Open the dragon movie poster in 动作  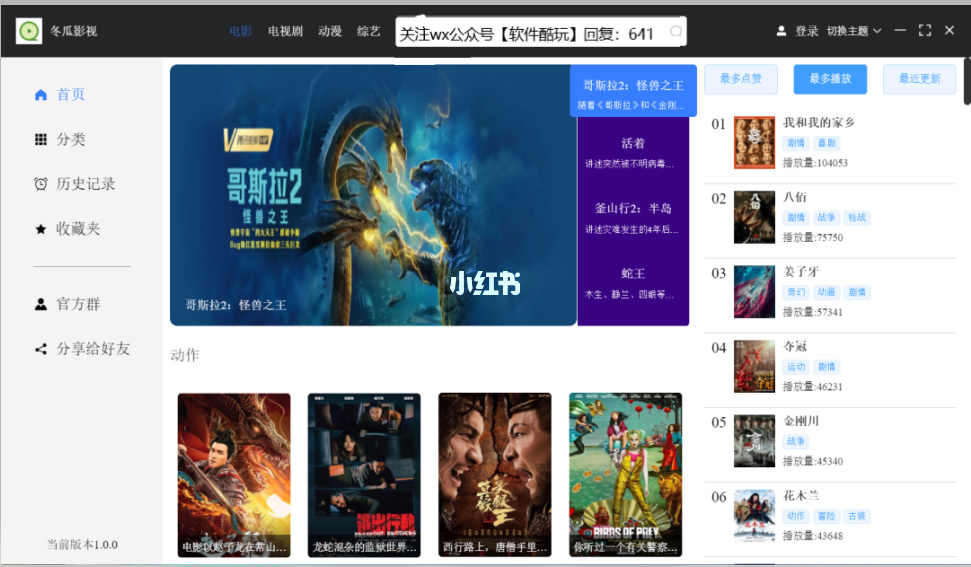coord(234,475)
